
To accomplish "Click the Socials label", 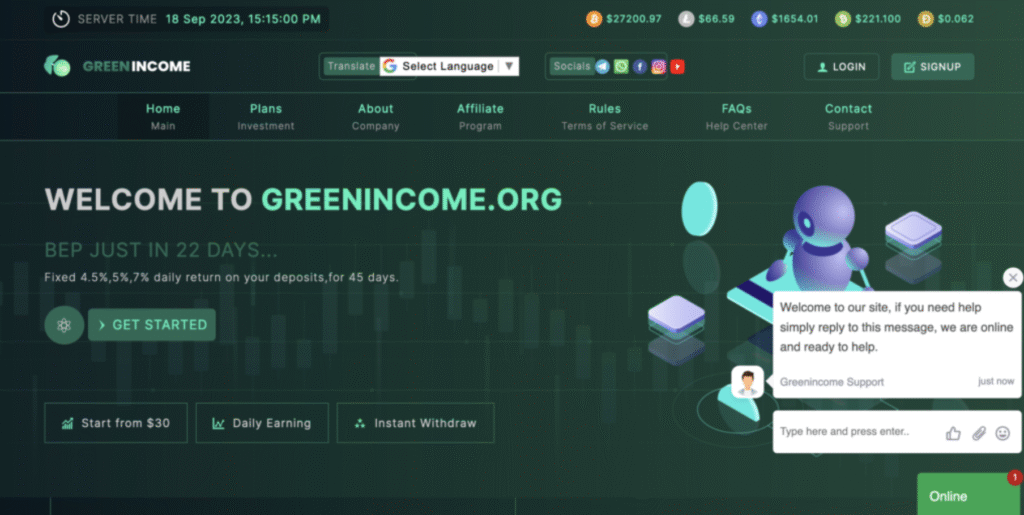I will coord(571,66).
